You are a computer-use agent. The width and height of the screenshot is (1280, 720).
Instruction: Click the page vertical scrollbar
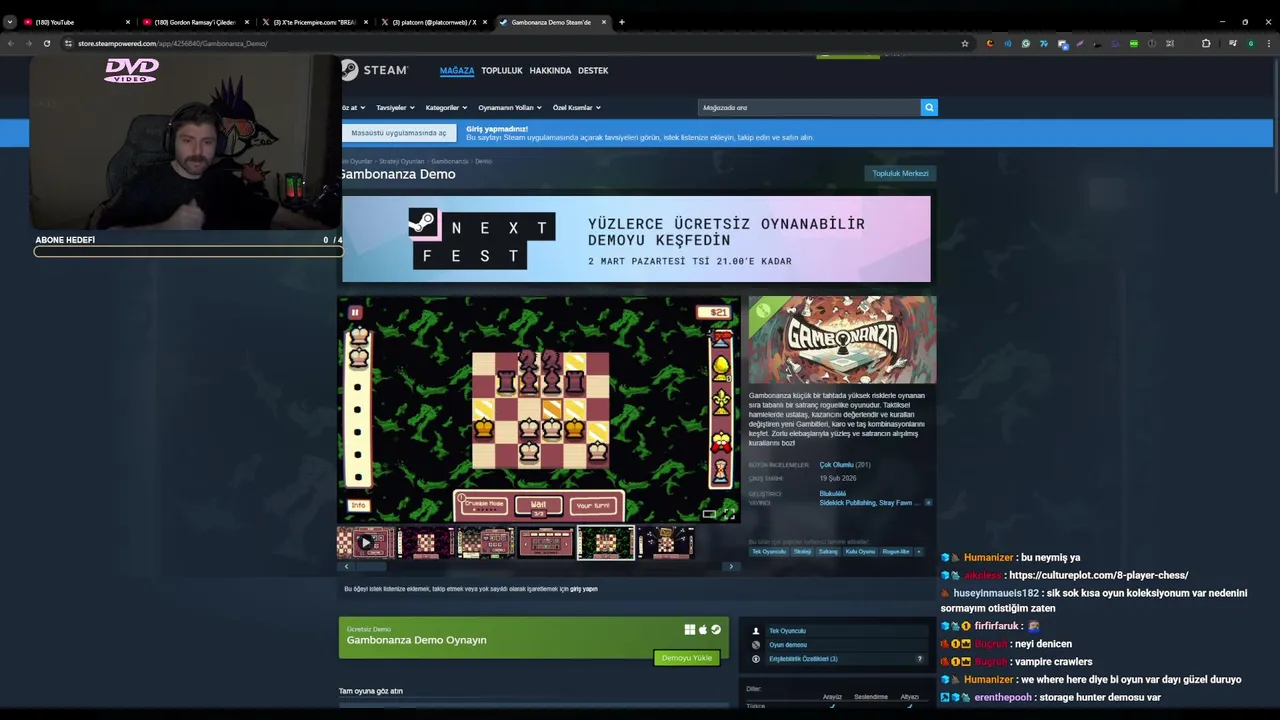1276,125
